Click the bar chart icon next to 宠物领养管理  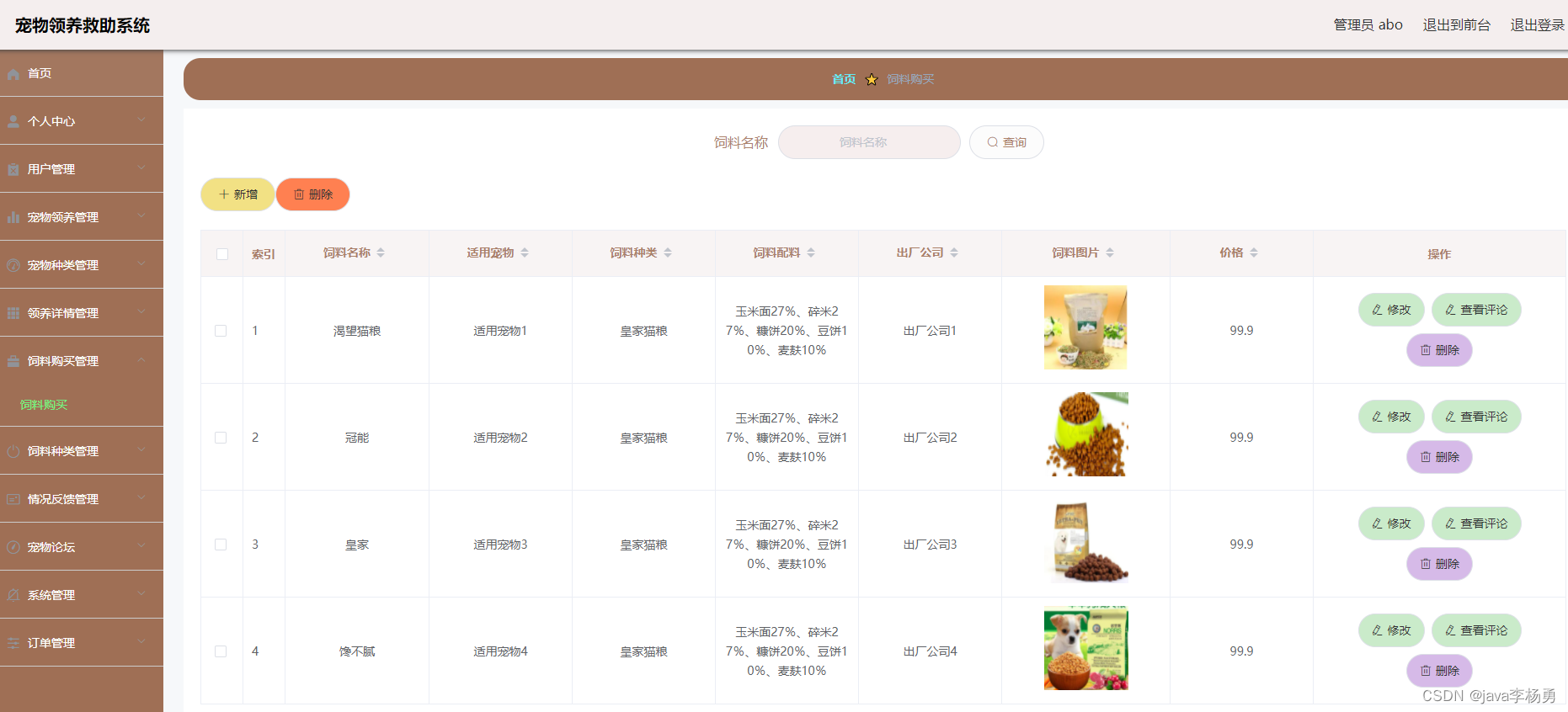click(x=13, y=217)
